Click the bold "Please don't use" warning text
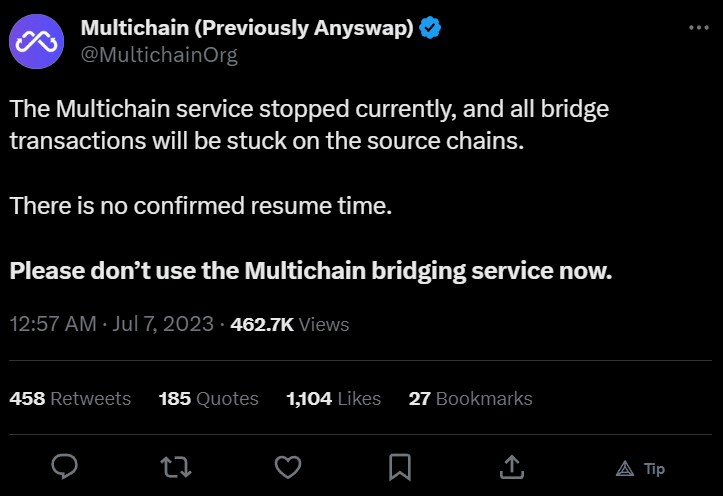723x496 pixels. coord(310,271)
